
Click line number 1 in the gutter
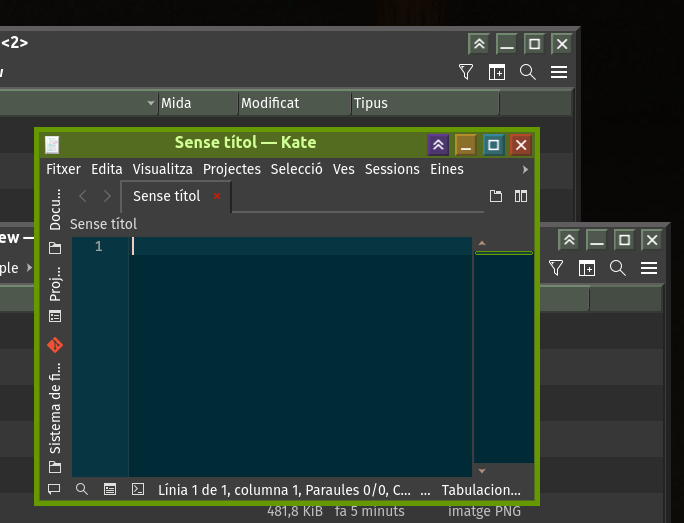click(x=99, y=246)
